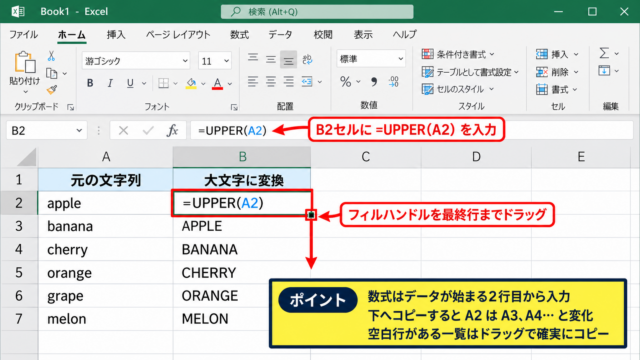
Task: Switch to the データ tab
Action: (280, 34)
